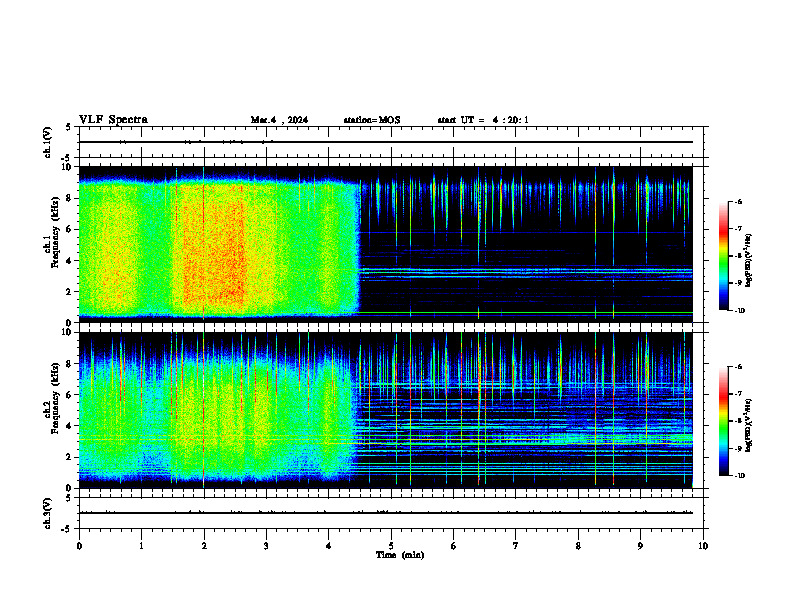The image size is (792, 612).
Task: Click the "ch.3(V)" axis label
Action: pyautogui.click(x=48, y=513)
